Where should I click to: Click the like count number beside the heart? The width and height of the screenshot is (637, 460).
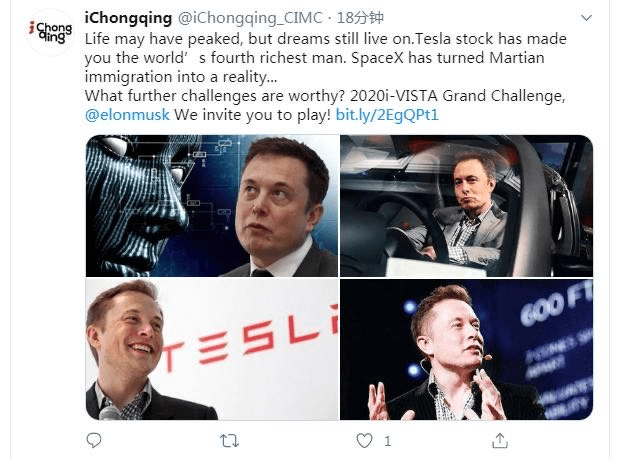(x=387, y=440)
